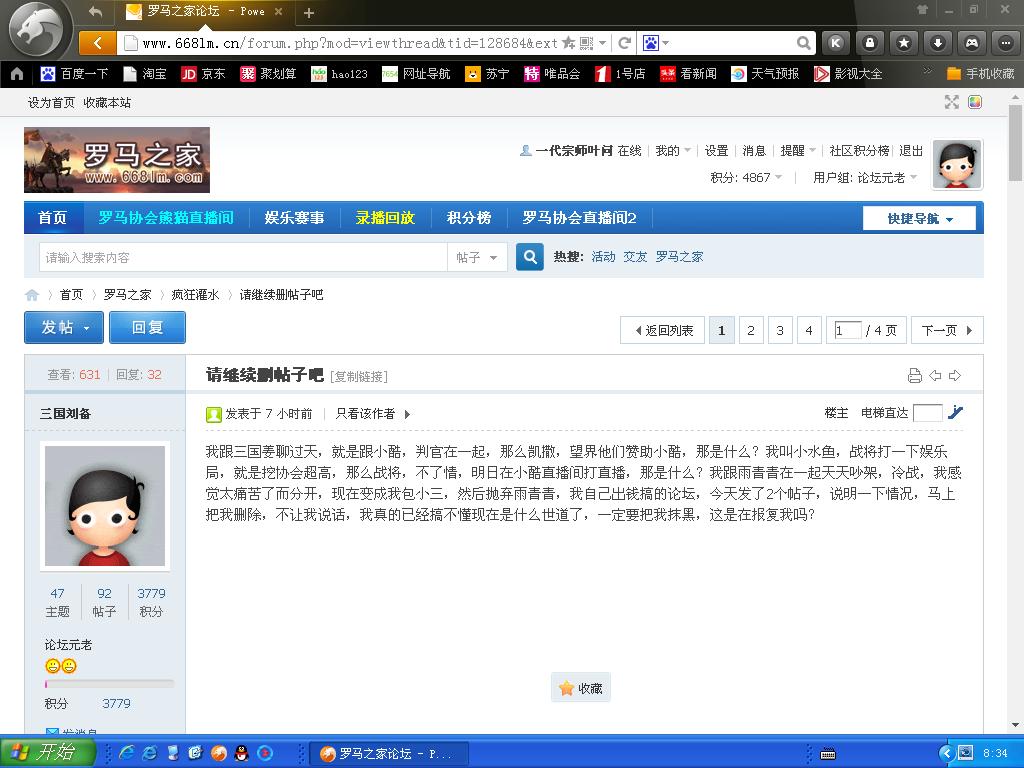Click the printer icon in thread header
The image size is (1024, 768).
(914, 376)
